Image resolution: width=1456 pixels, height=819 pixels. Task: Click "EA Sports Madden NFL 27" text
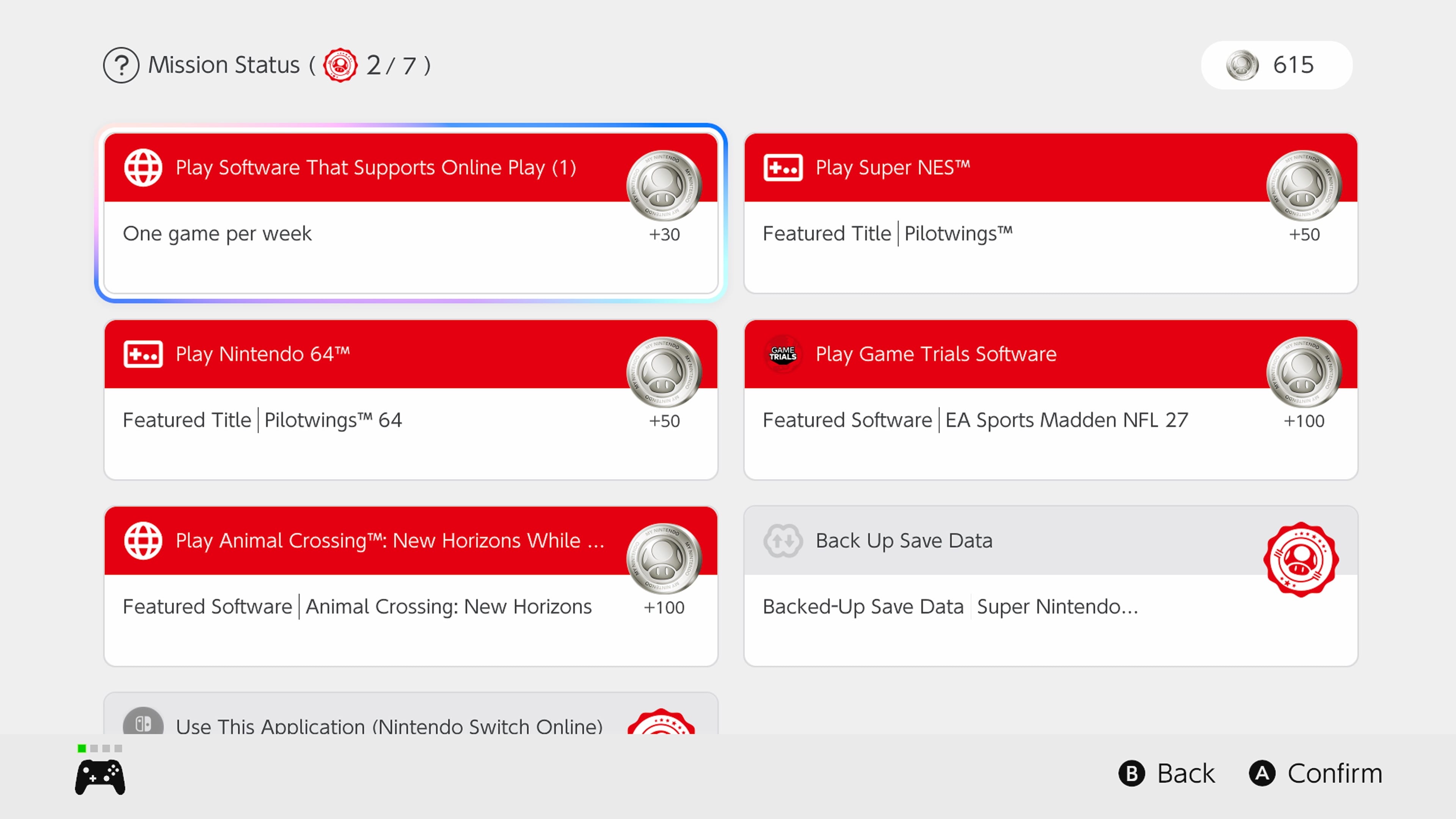[1067, 420]
